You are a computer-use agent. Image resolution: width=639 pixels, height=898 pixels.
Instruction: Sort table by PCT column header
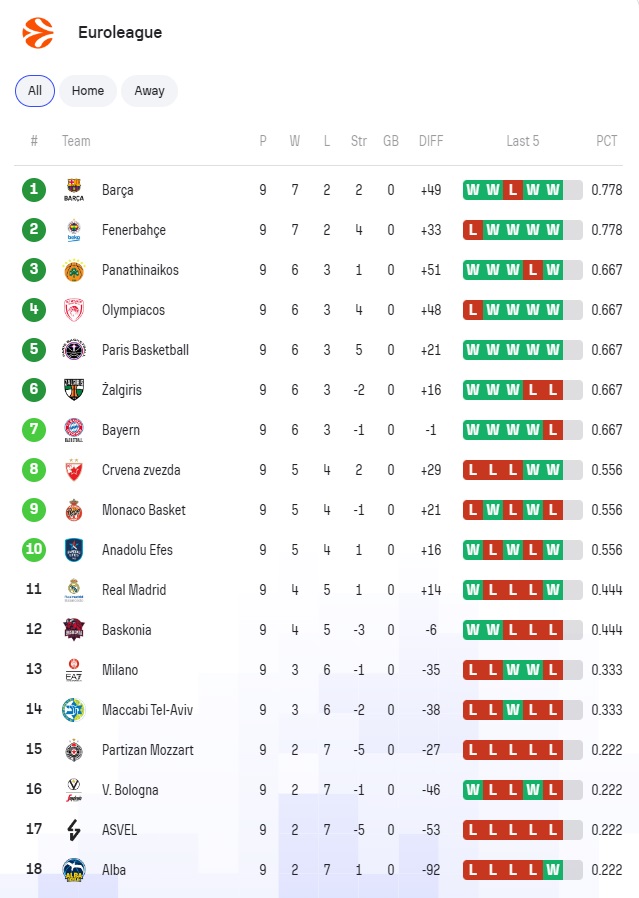click(606, 141)
